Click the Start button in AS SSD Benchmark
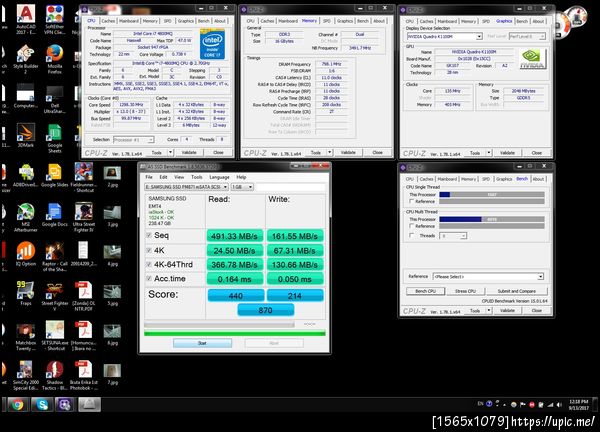600x432 pixels. click(x=202, y=343)
